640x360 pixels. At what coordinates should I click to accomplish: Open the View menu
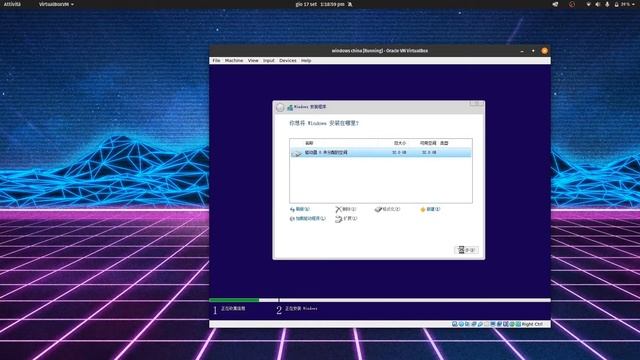point(253,60)
